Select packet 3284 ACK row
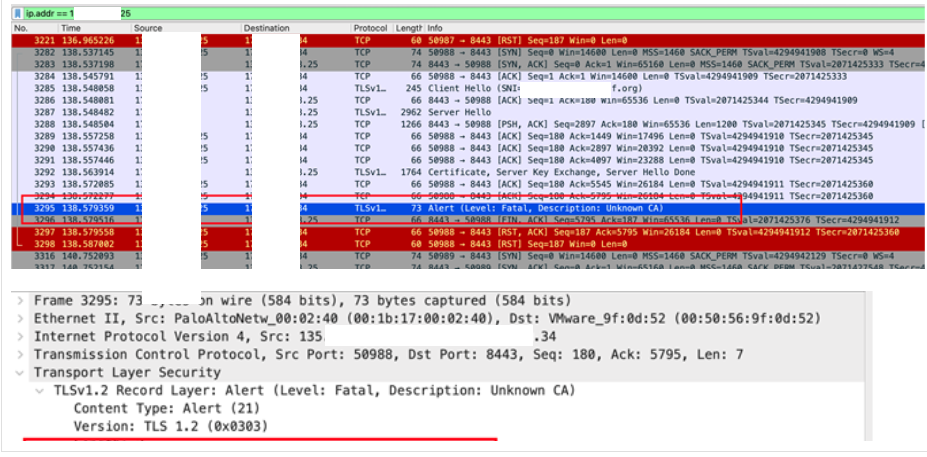The width and height of the screenshot is (927, 457). pos(468,76)
